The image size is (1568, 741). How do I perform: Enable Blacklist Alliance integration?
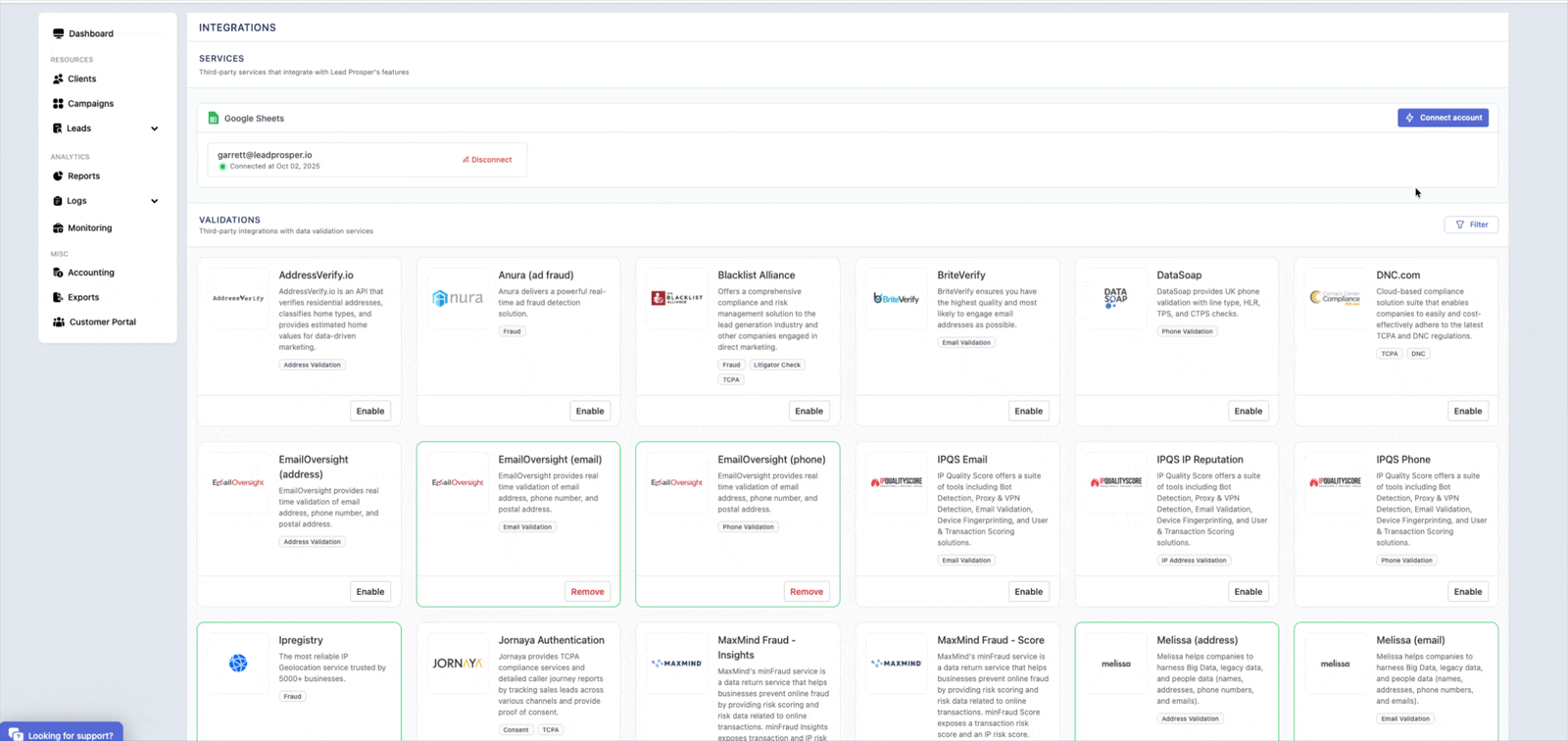pos(808,411)
